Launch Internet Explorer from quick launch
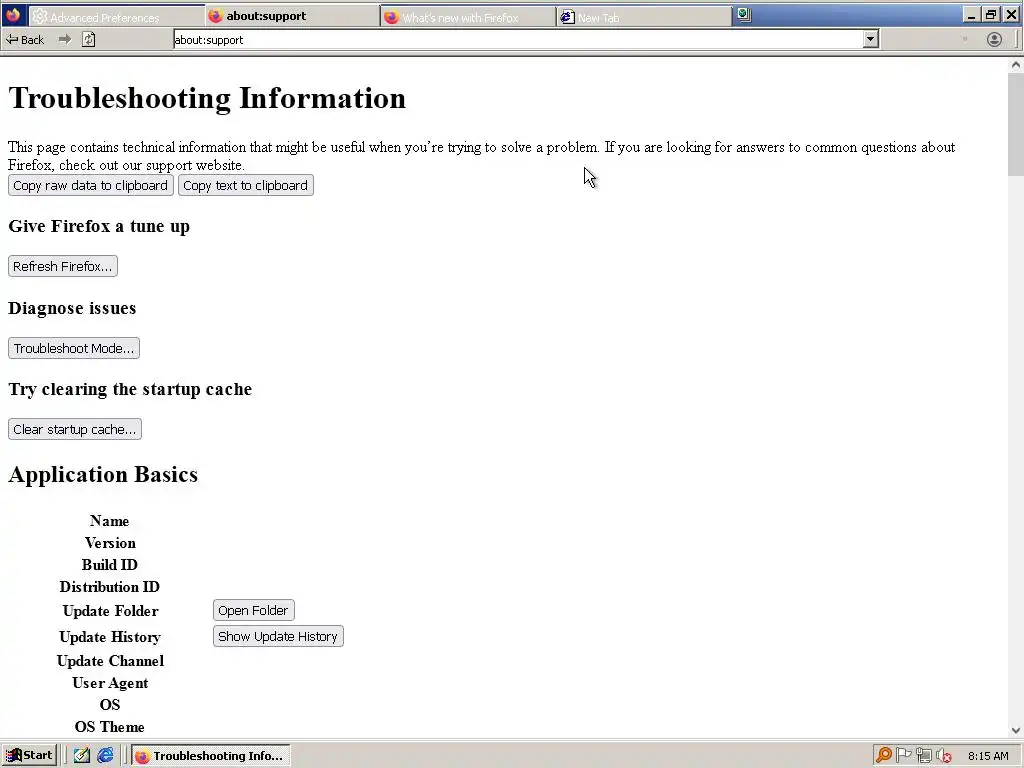The height and width of the screenshot is (768, 1024). [x=105, y=756]
